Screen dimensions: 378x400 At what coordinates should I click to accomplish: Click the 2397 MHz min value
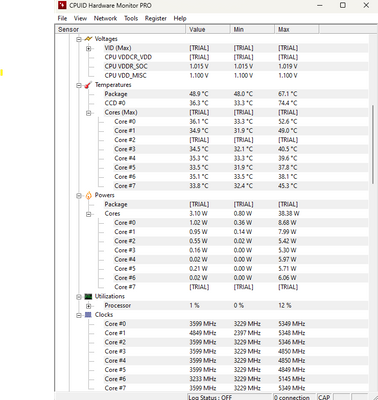coord(247,333)
